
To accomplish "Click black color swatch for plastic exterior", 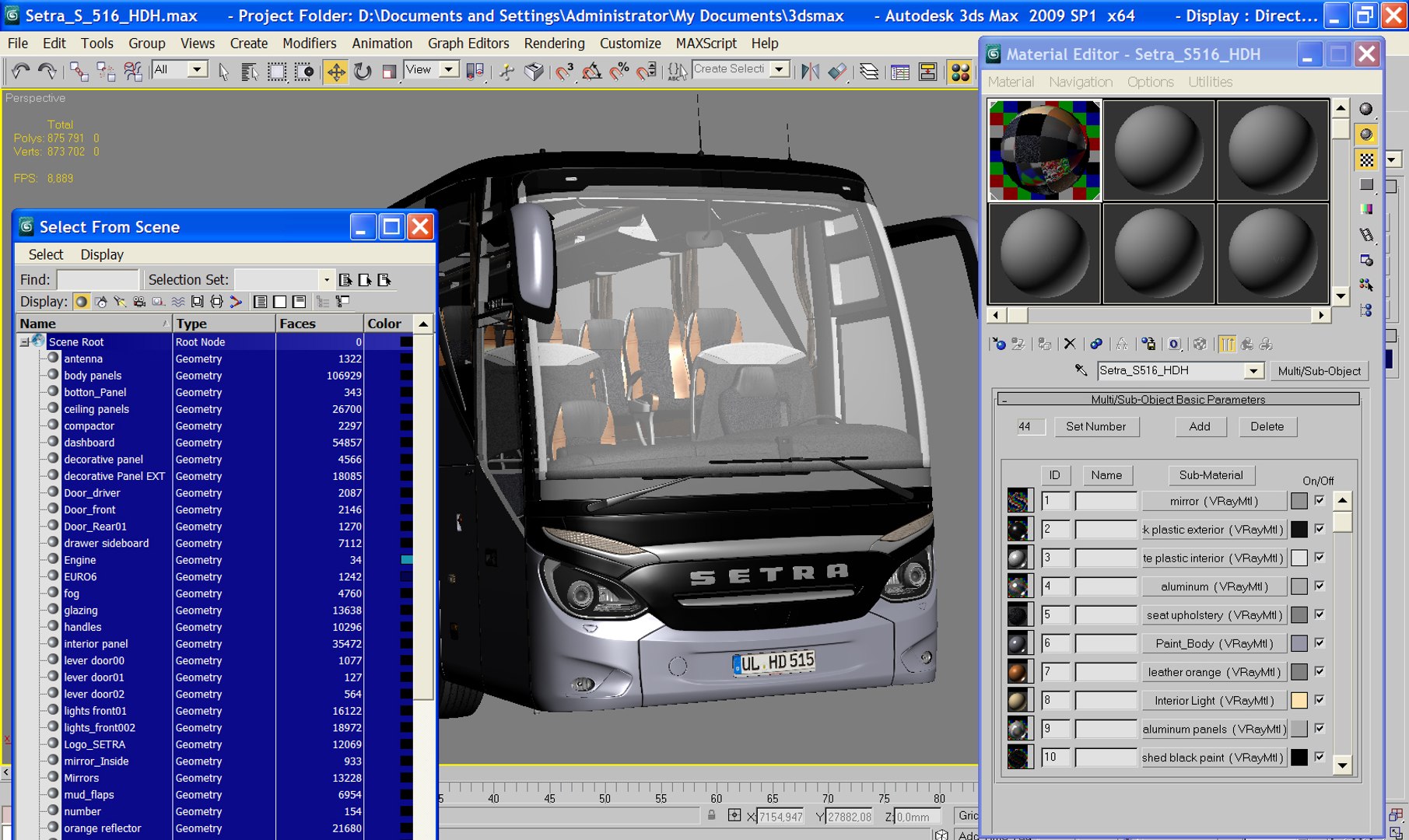I will tap(1299, 529).
